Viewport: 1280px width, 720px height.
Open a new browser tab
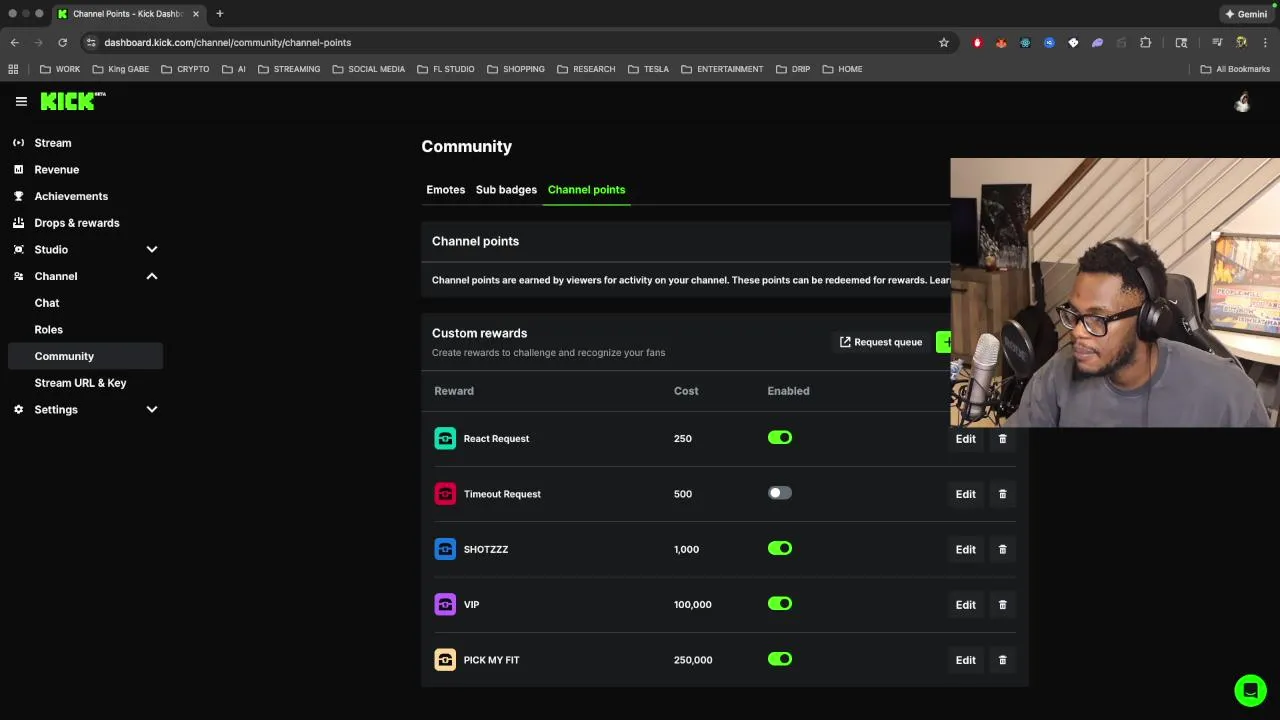coord(219,14)
